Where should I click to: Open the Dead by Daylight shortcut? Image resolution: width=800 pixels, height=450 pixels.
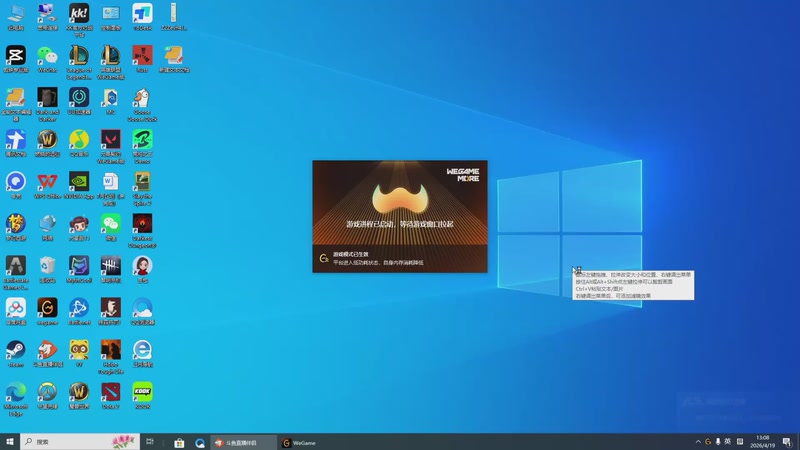pos(111,269)
